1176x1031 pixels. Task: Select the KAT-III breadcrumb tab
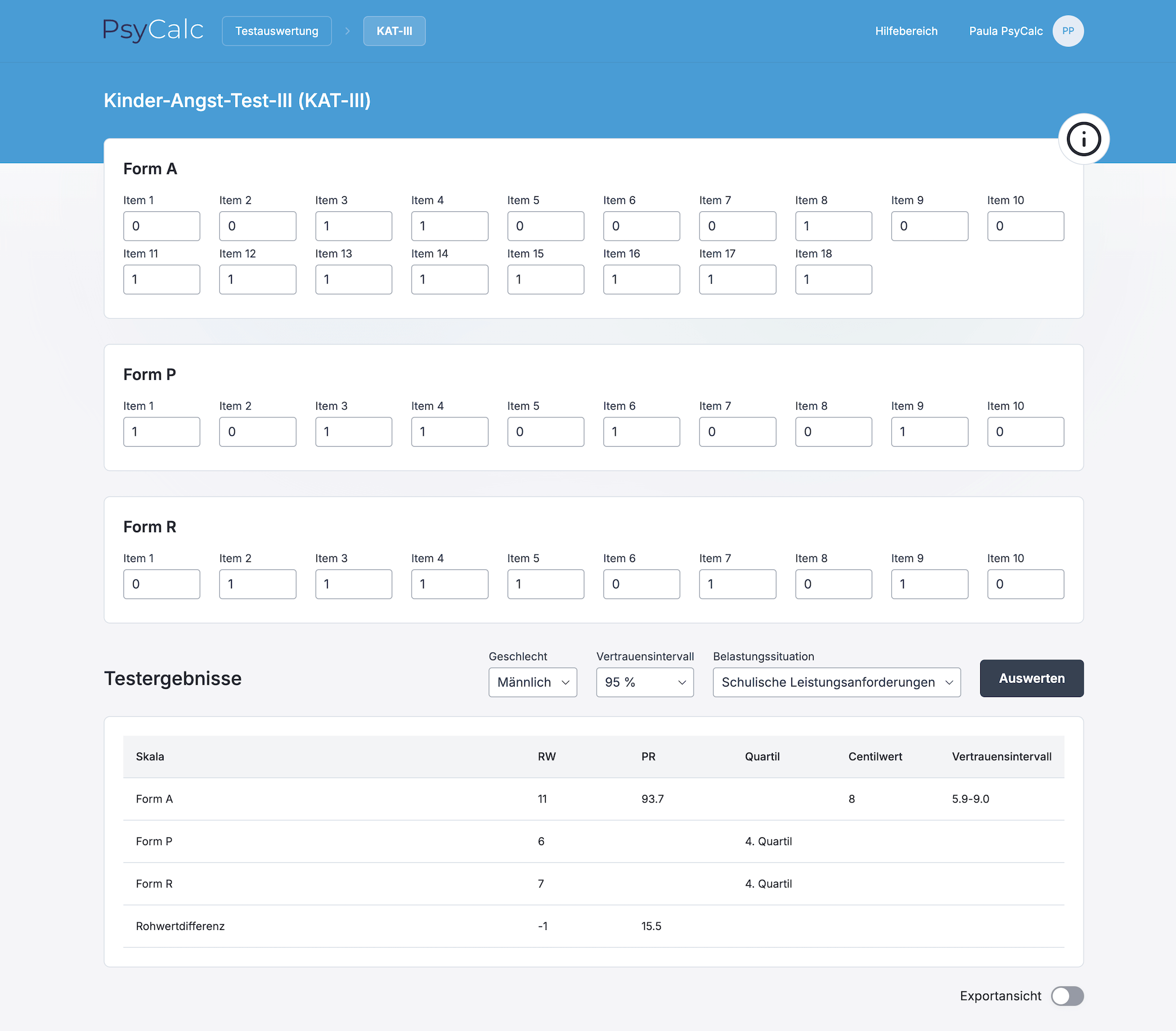394,31
